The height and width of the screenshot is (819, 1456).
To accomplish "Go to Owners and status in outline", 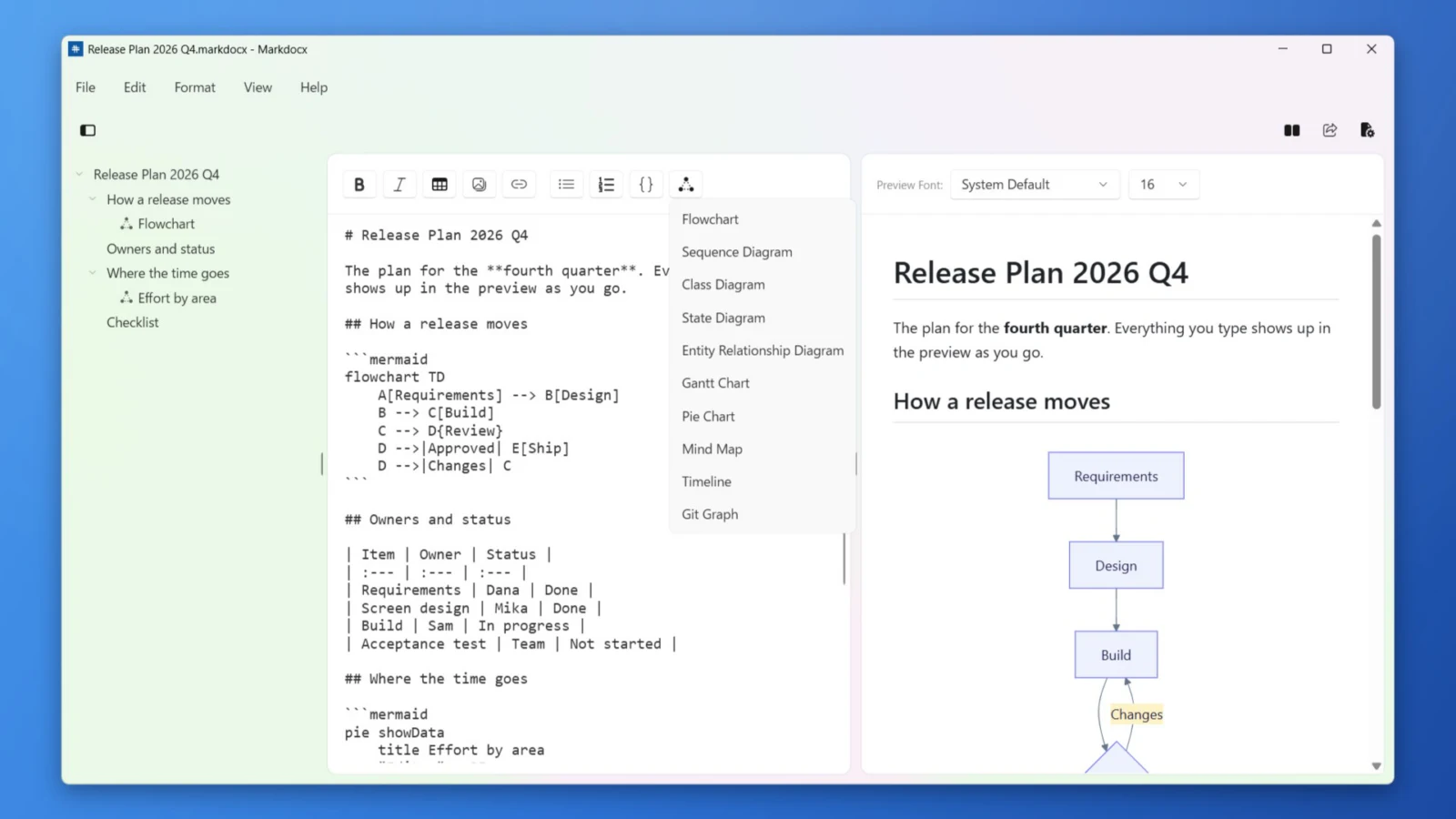I will (x=161, y=248).
